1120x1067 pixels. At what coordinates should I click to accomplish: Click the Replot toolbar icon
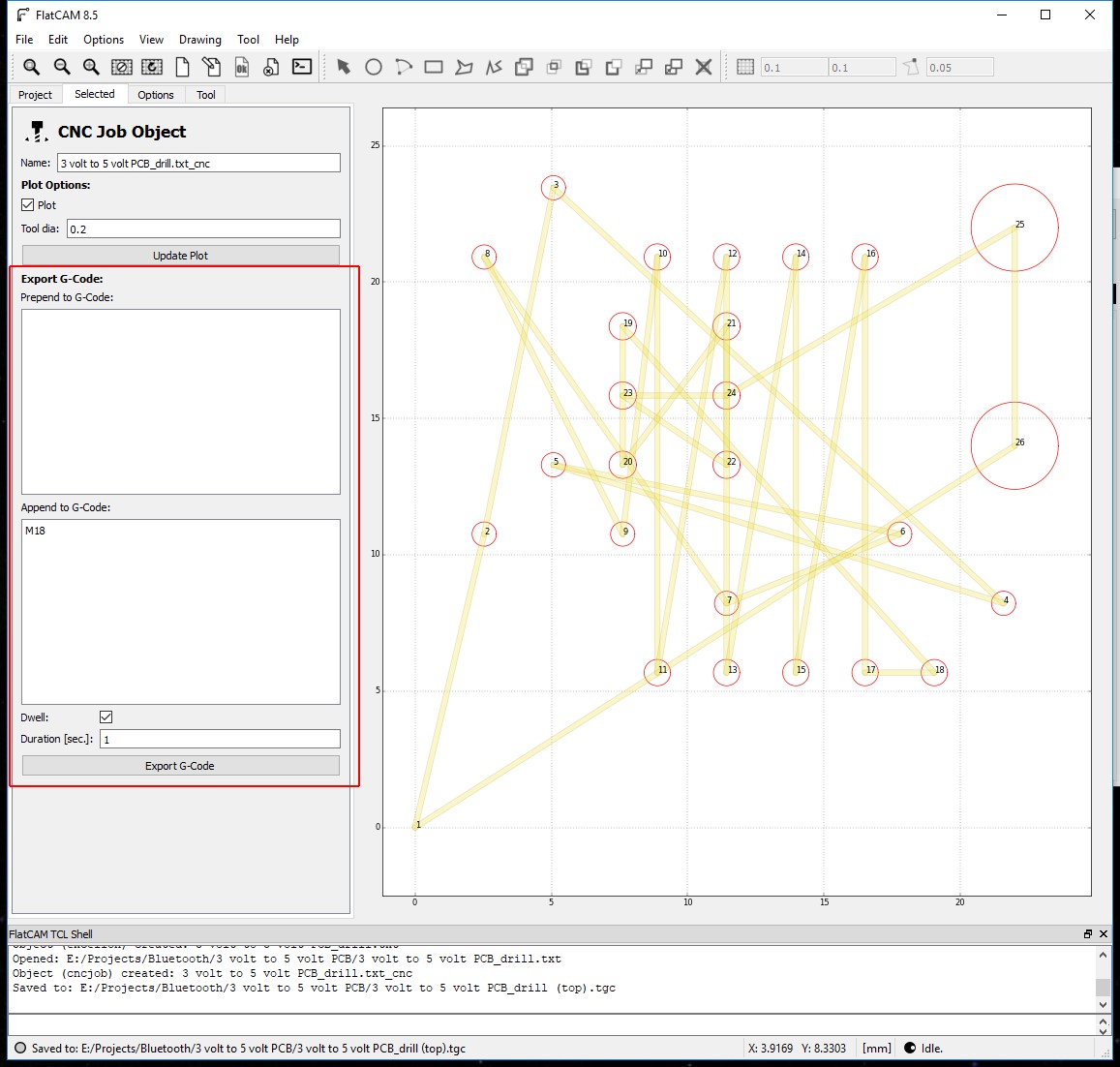pyautogui.click(x=151, y=67)
